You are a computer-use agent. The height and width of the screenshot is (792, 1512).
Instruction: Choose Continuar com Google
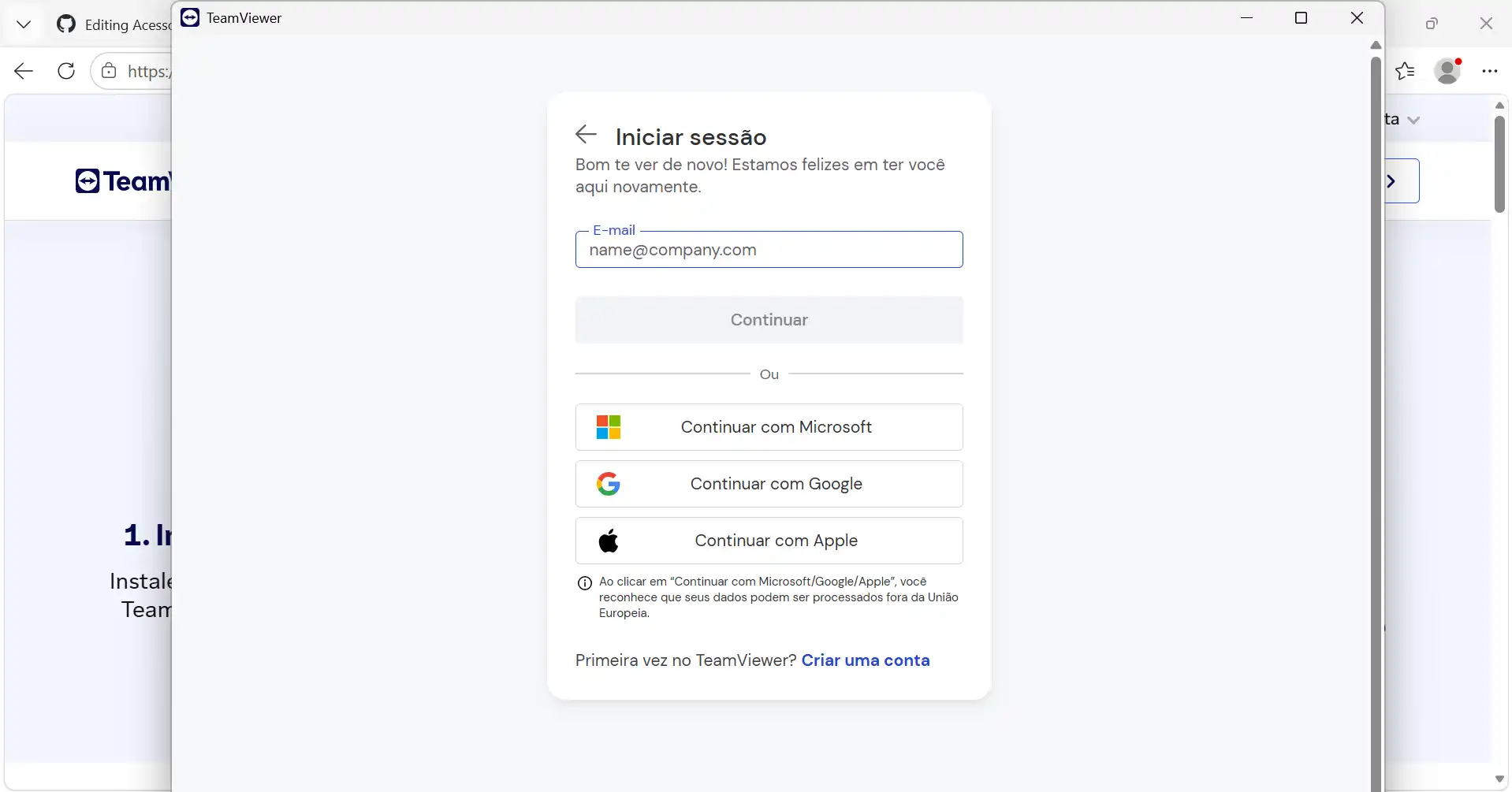[x=769, y=484]
